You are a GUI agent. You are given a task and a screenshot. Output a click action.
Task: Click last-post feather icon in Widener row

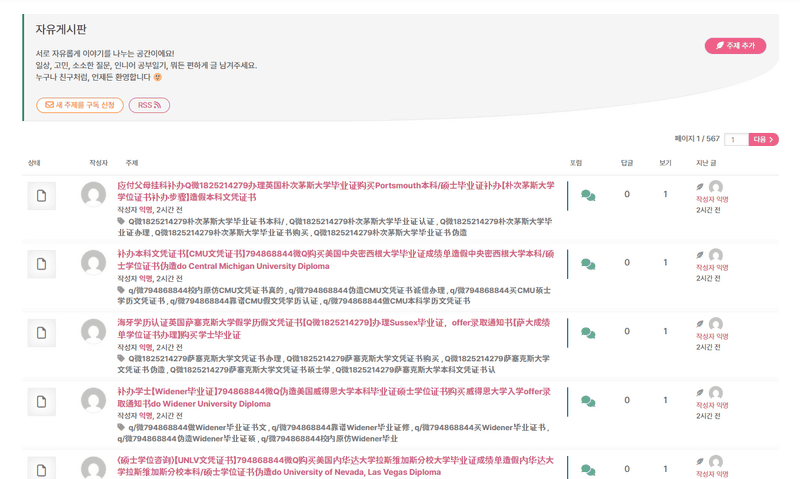[x=700, y=393]
